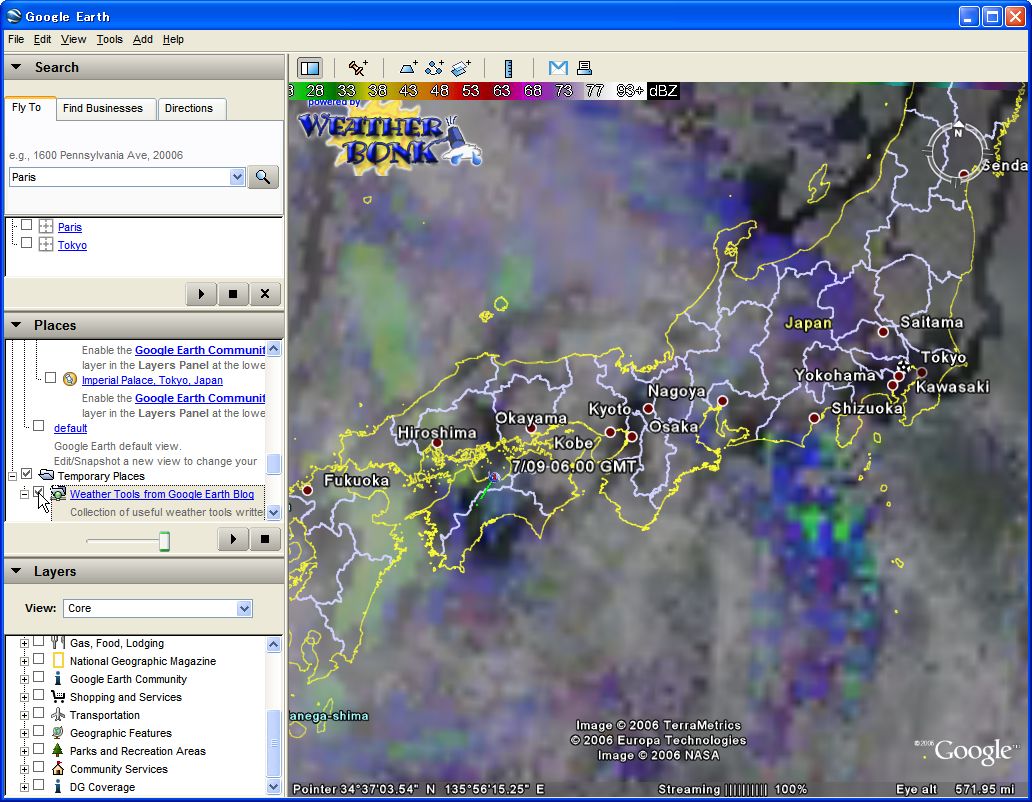Collapse Weather Tools tree node

click(24, 494)
